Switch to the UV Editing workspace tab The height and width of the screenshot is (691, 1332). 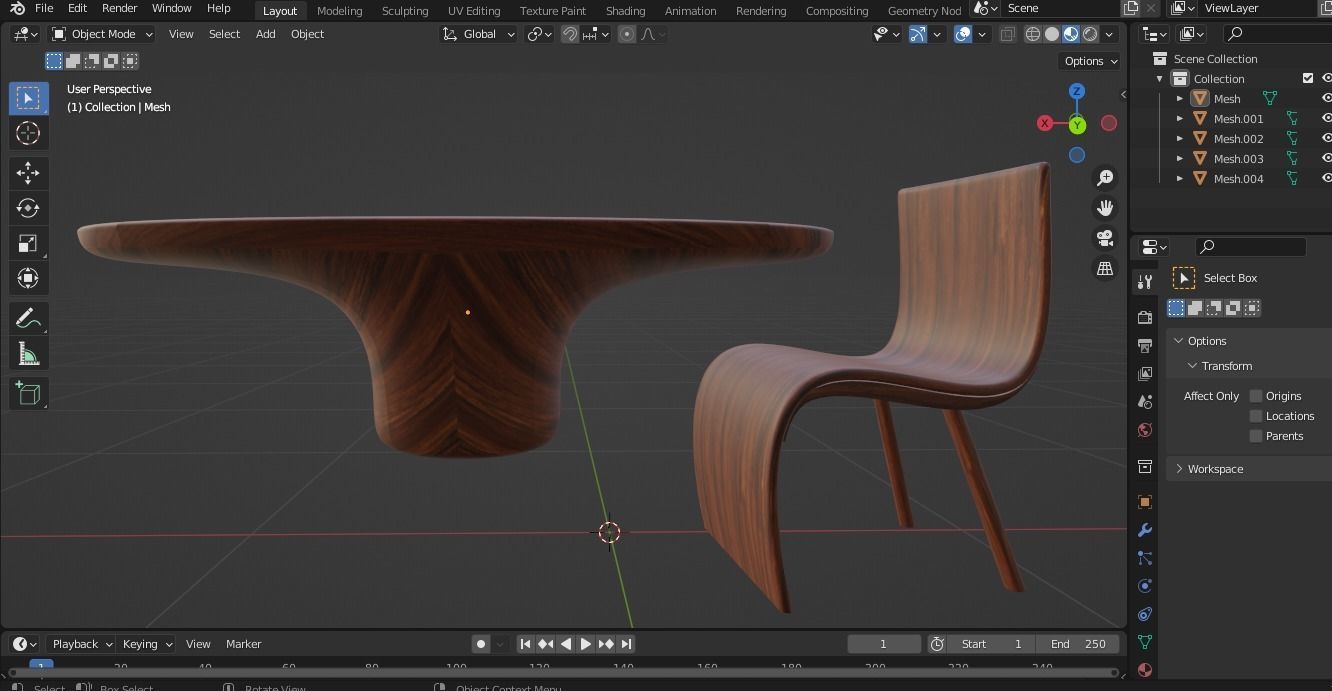(474, 10)
